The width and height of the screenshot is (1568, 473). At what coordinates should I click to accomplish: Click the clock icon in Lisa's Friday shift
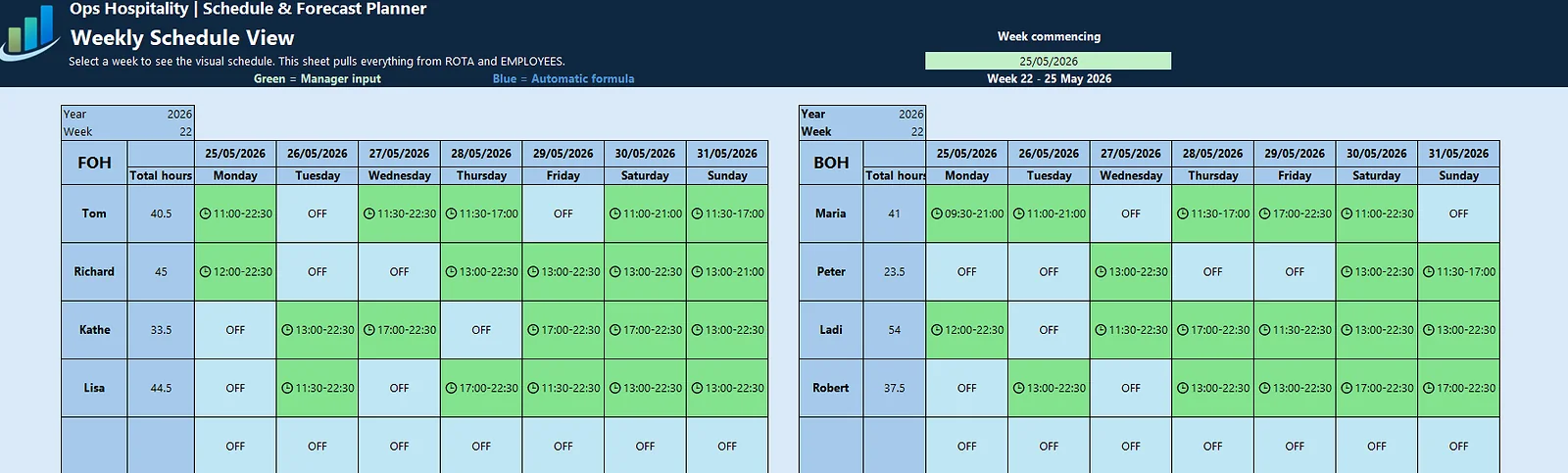[x=533, y=388]
